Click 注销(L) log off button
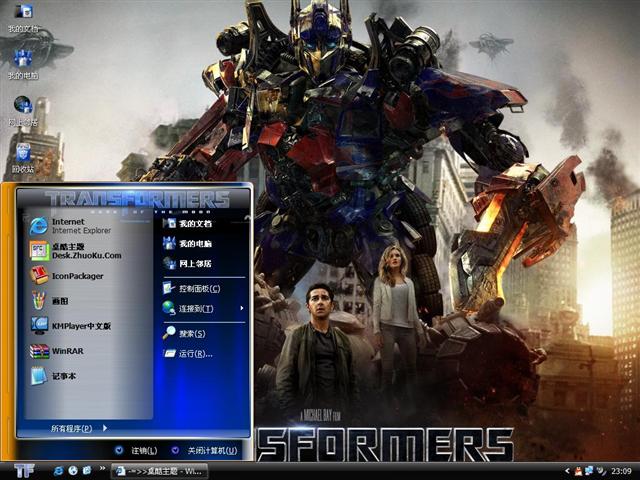 point(136,451)
